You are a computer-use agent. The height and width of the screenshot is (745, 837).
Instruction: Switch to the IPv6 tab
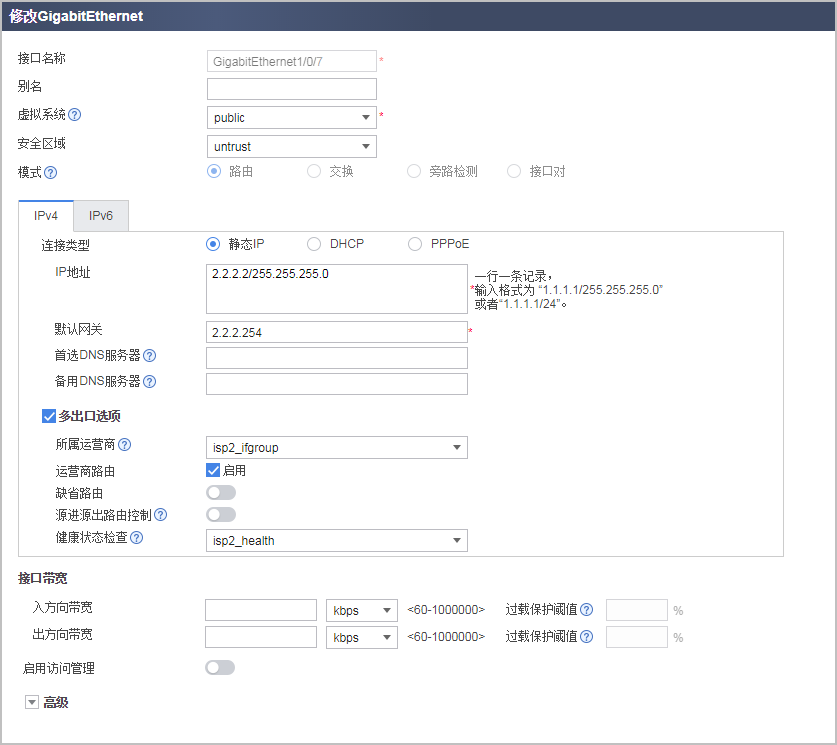(x=100, y=215)
